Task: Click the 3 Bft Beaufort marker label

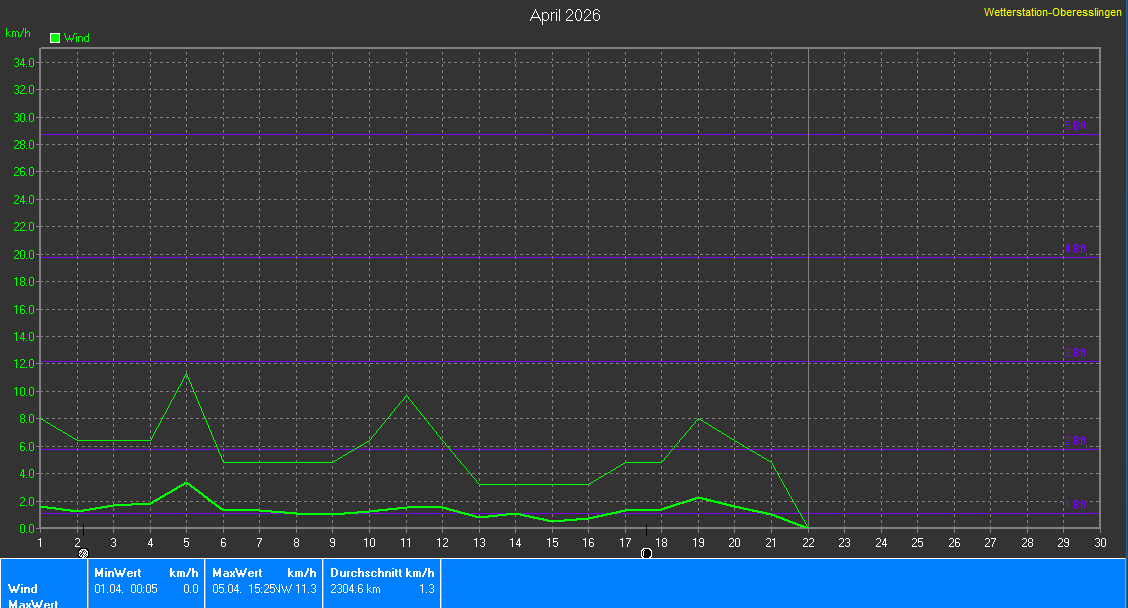Action: click(x=1075, y=353)
